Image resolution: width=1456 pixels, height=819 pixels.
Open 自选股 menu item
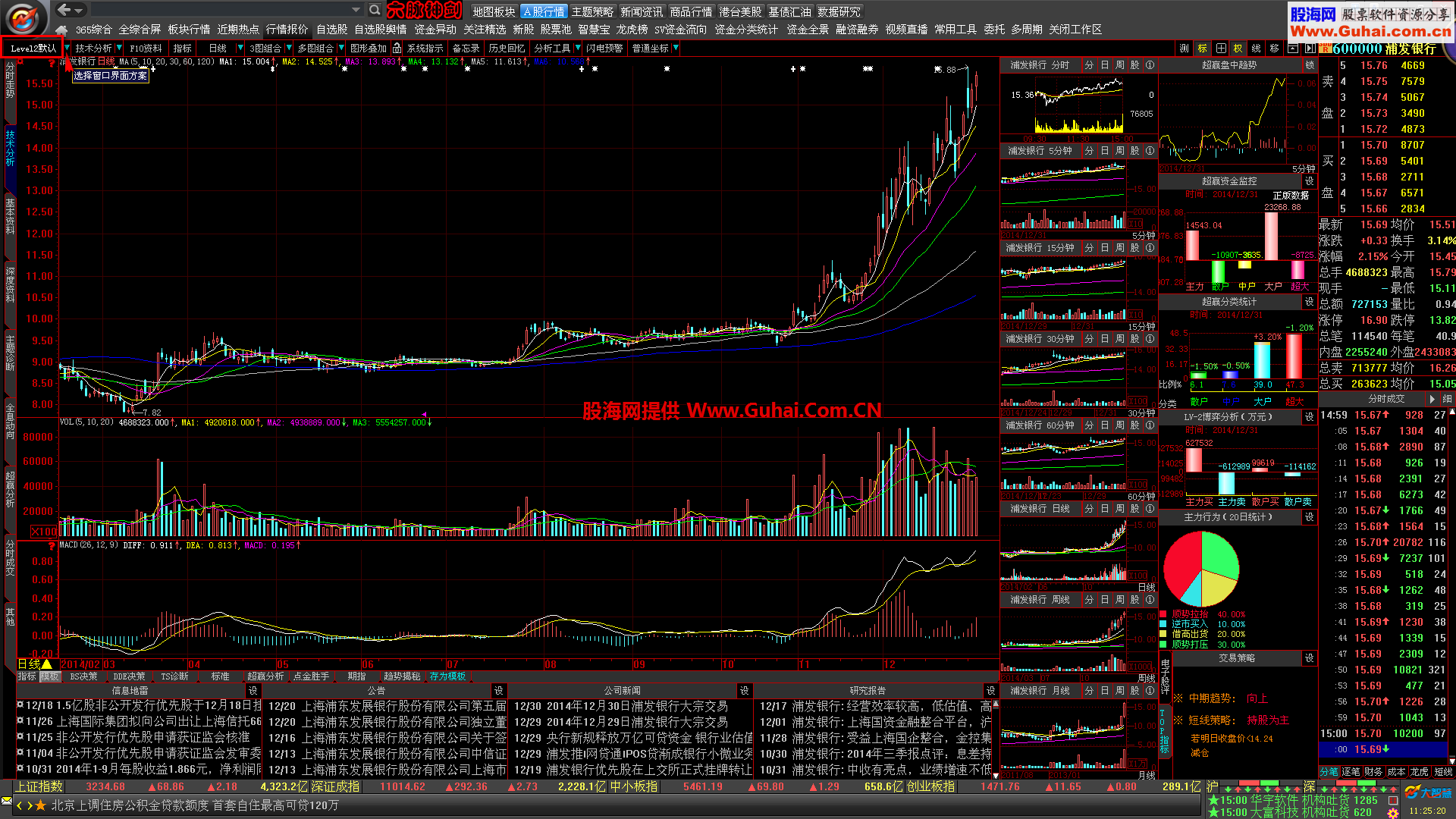pyautogui.click(x=331, y=30)
